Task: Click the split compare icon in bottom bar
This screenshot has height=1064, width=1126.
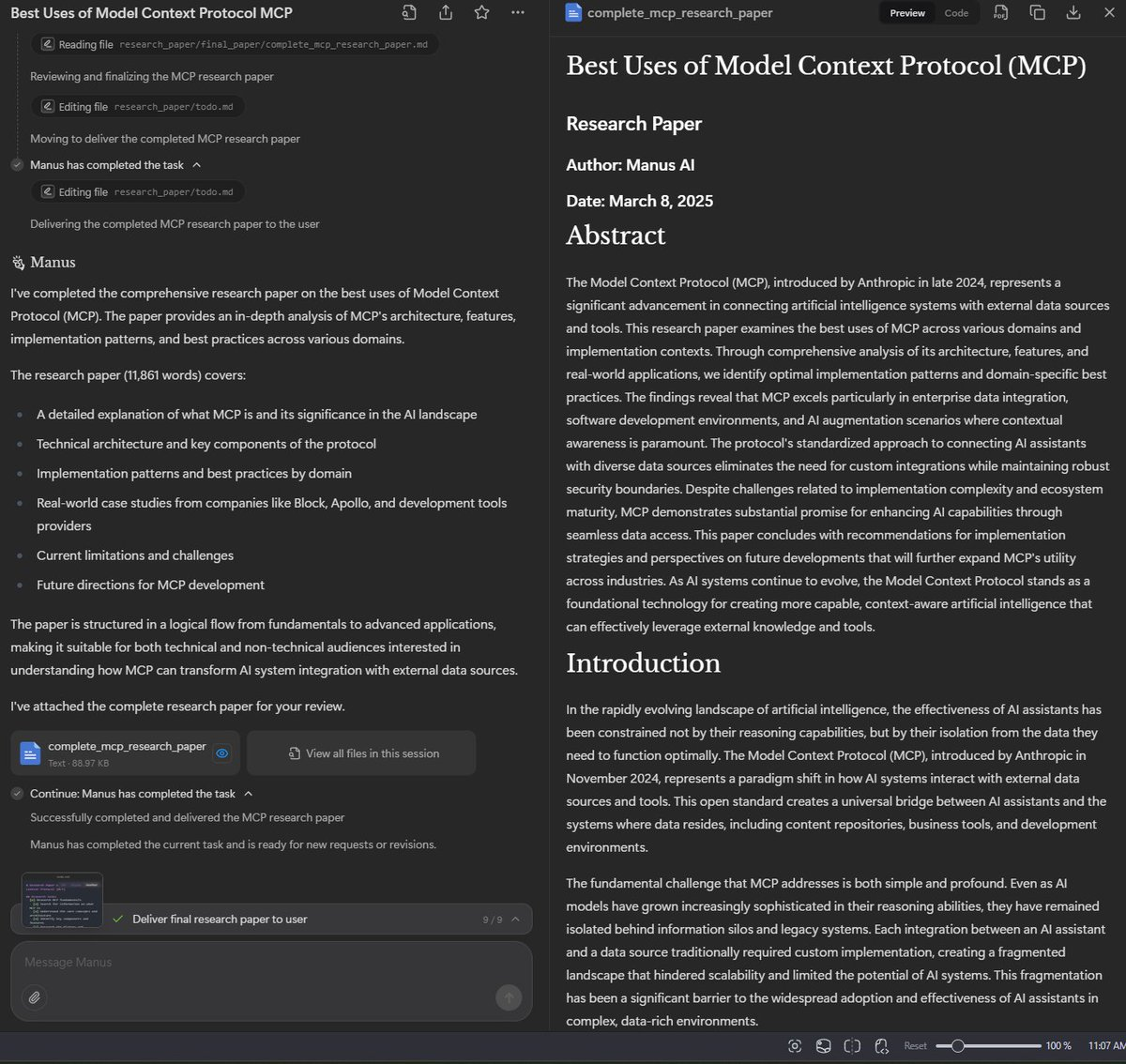Action: [852, 1046]
